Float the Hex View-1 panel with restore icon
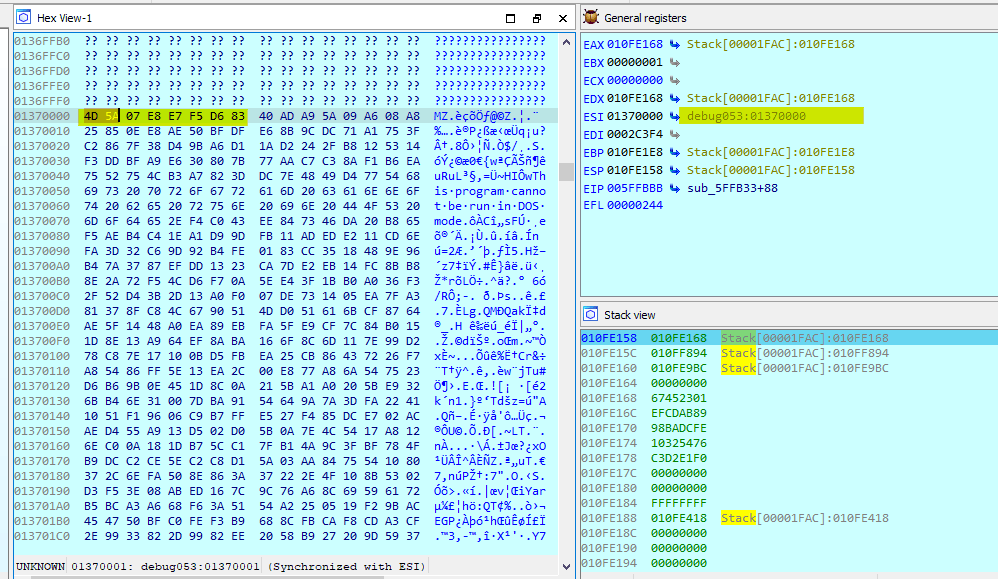This screenshot has height=579, width=998. coord(537,18)
